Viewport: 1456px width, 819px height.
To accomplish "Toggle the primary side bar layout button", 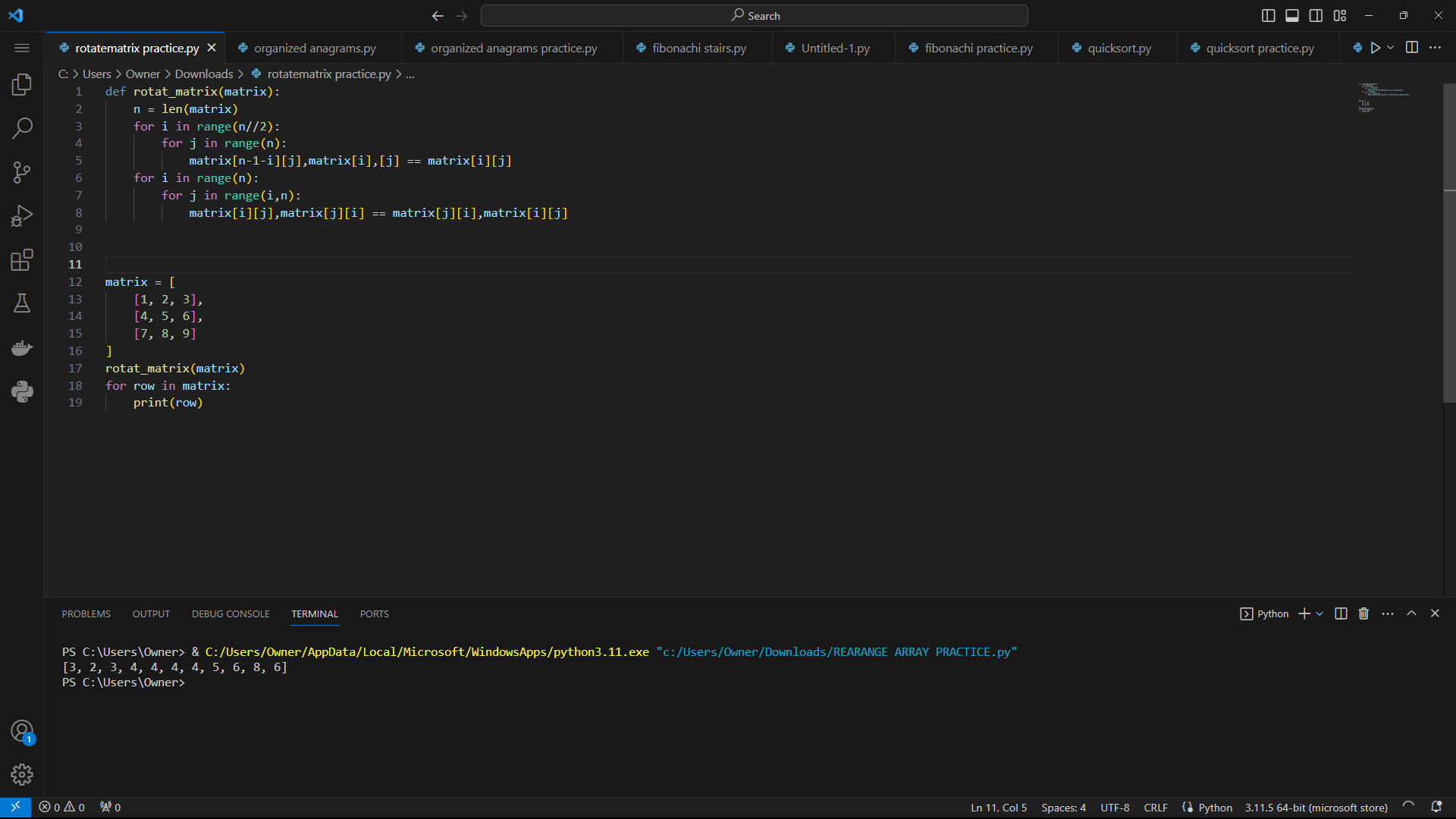I will (x=1268, y=15).
